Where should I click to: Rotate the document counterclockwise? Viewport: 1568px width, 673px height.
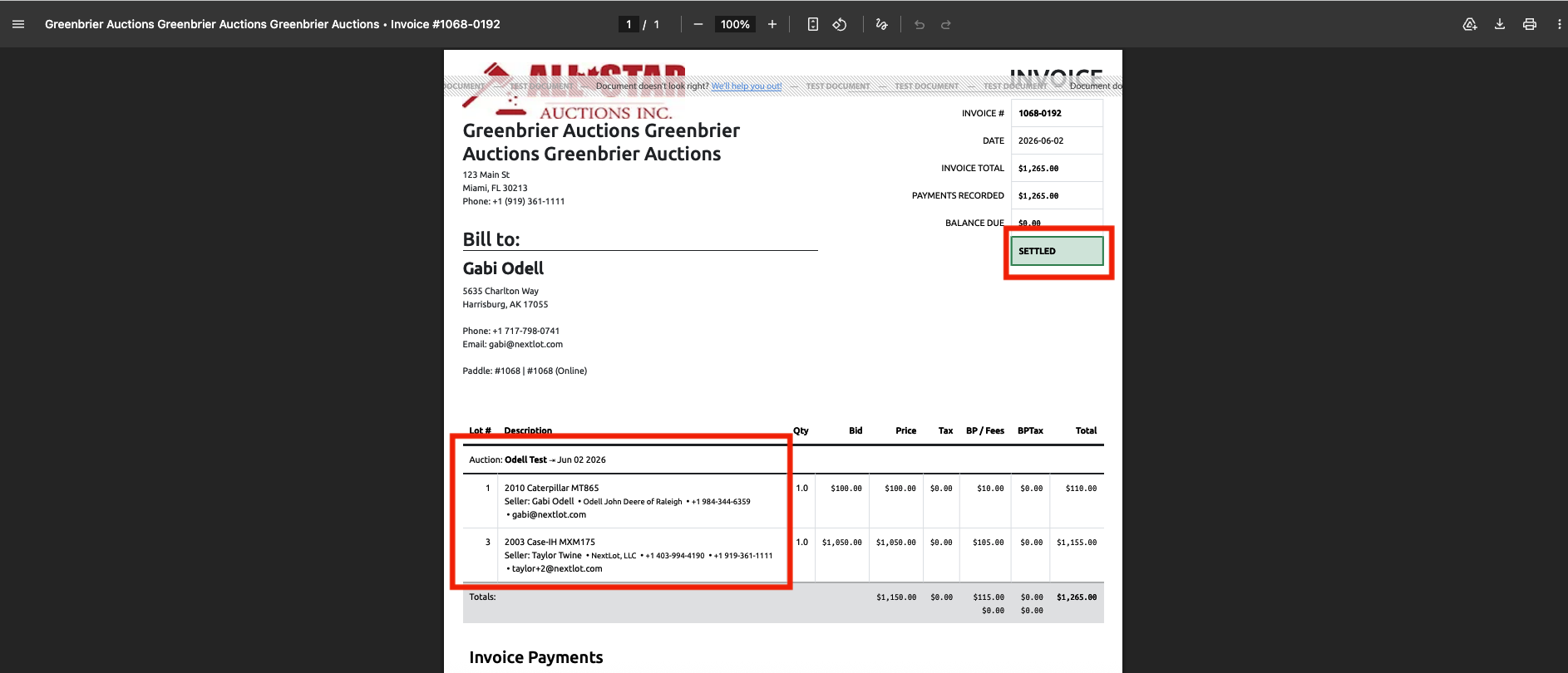point(840,24)
